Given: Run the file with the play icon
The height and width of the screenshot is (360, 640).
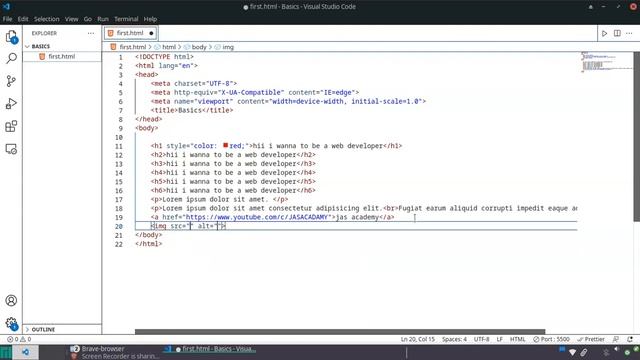Looking at the screenshot, I should point(604,33).
